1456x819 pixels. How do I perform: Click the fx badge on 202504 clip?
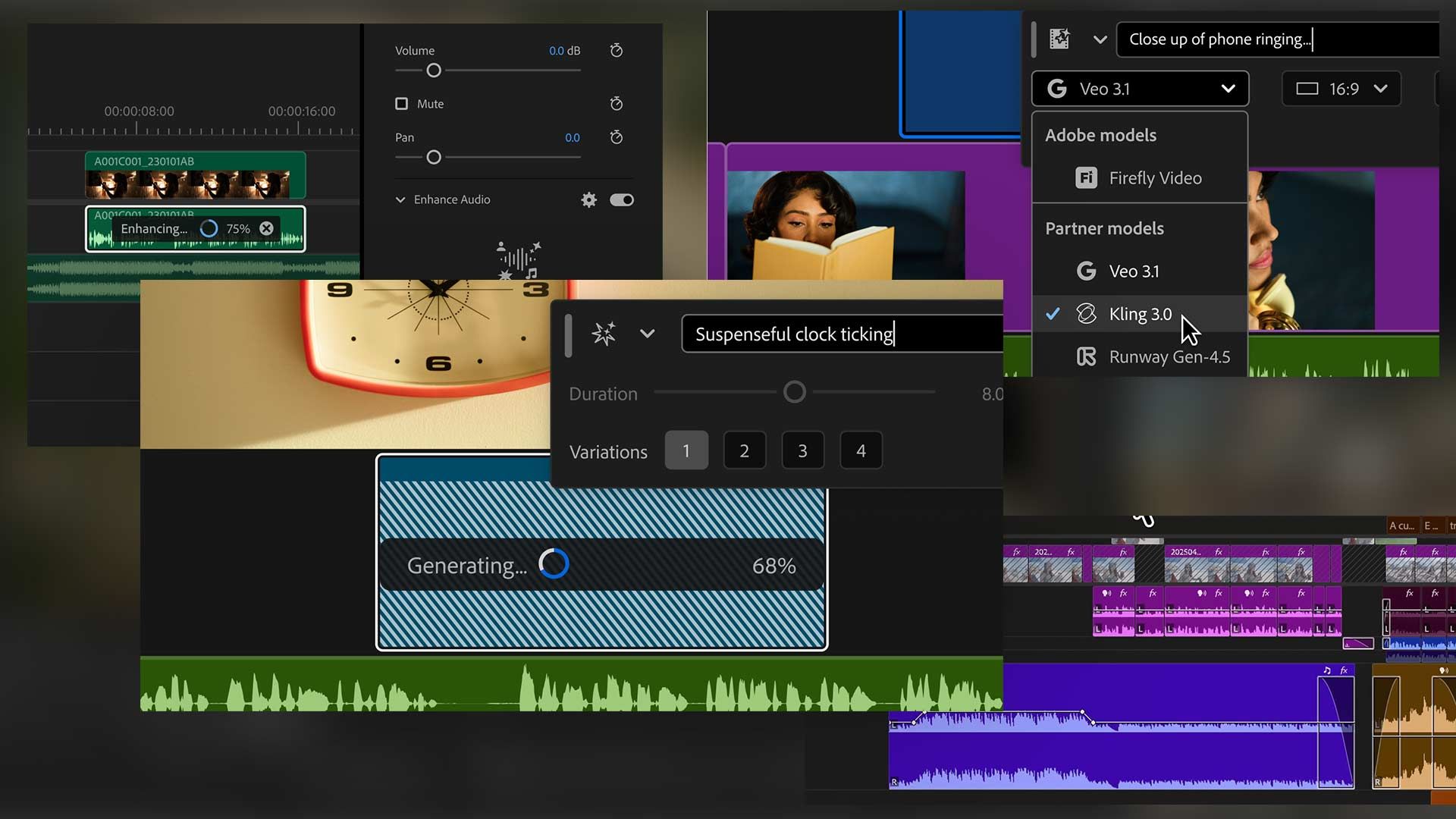(1219, 552)
